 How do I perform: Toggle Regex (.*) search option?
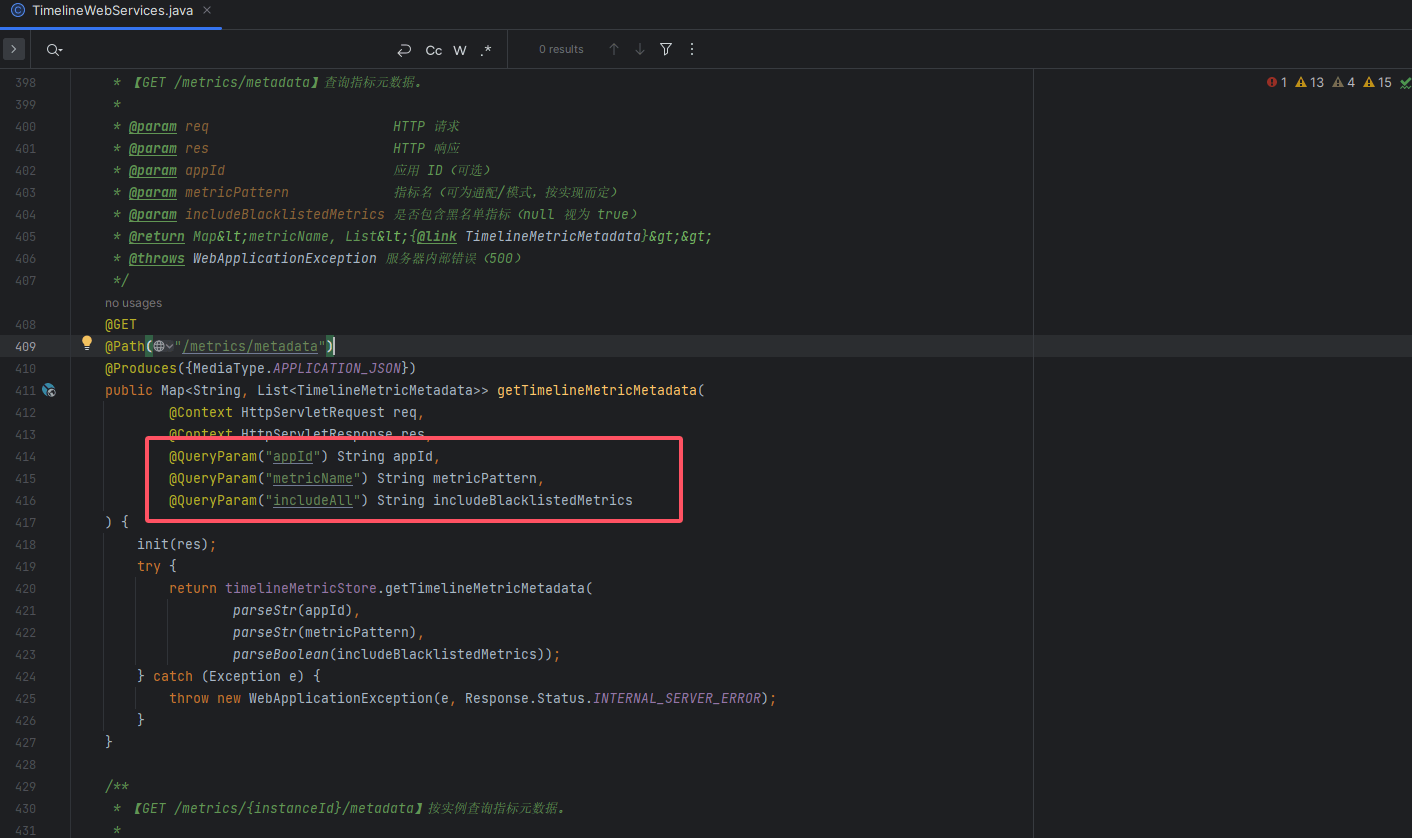[x=486, y=50]
